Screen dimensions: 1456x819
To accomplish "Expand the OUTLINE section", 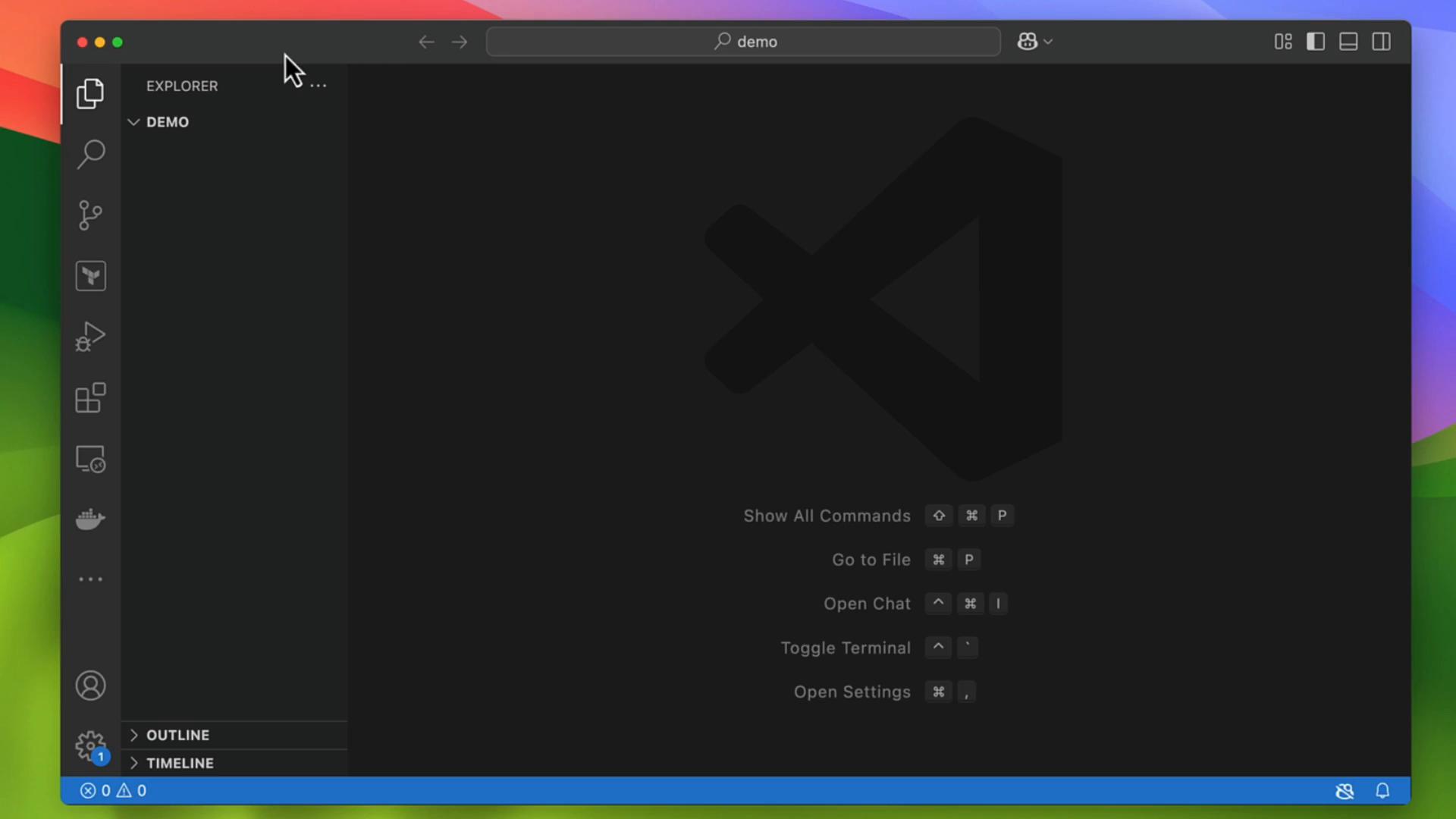I will coord(234,735).
